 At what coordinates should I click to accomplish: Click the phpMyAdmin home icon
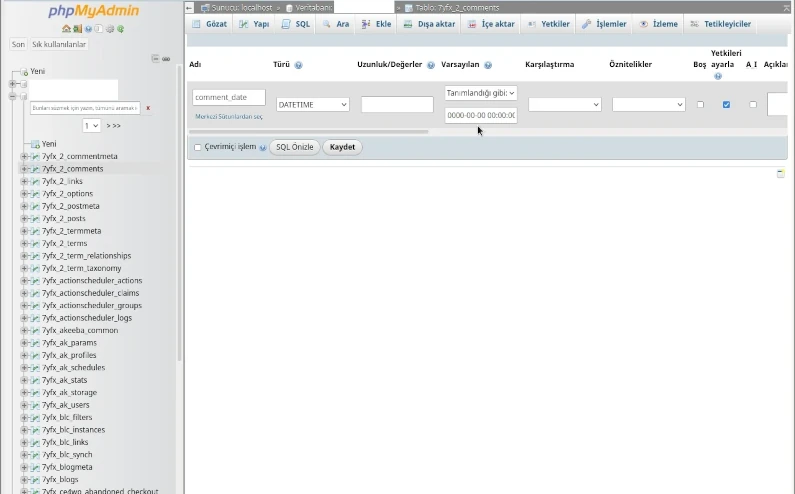(67, 29)
